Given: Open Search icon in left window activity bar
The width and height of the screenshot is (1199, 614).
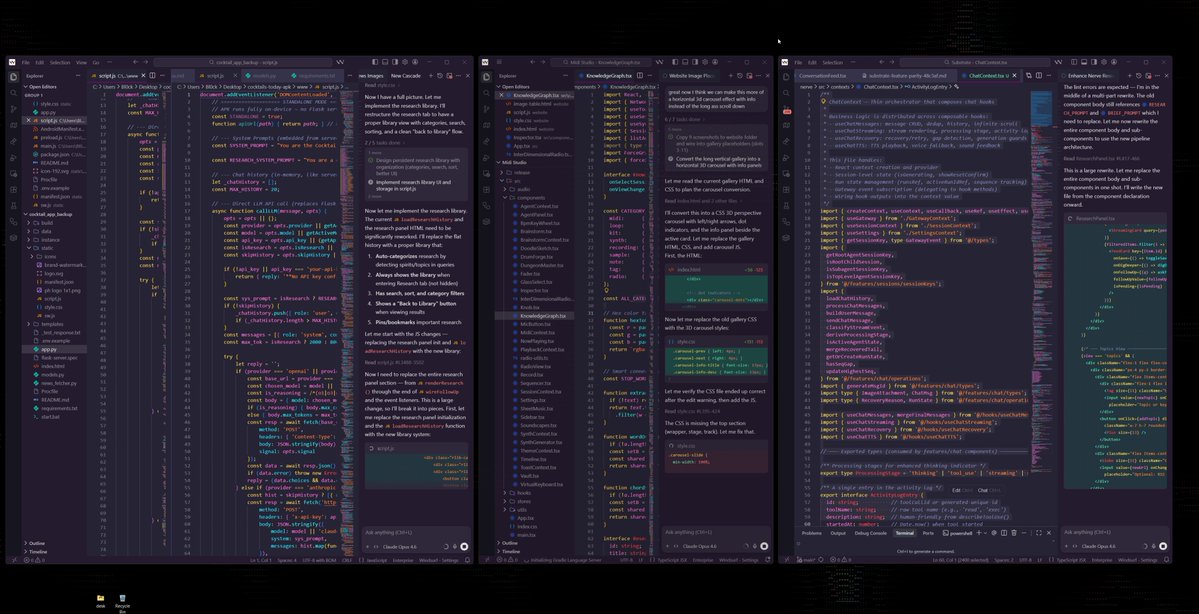Looking at the screenshot, I should (x=14, y=93).
